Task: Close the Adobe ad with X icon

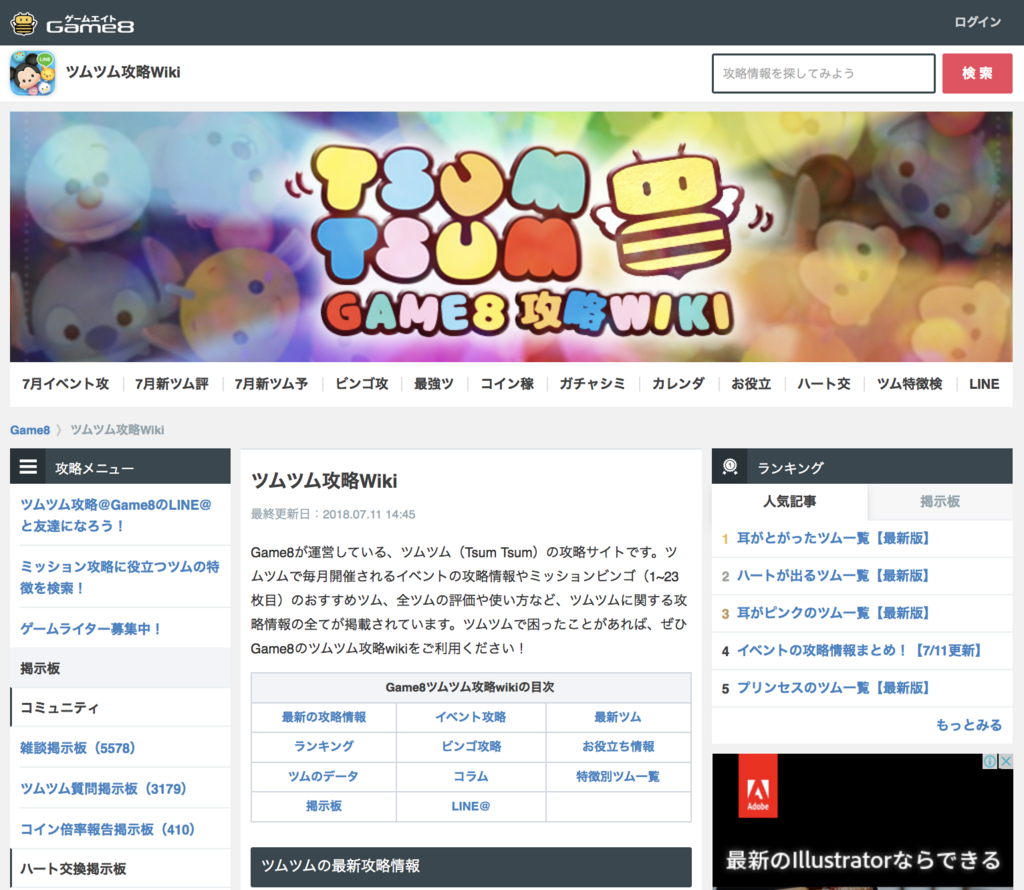Action: [x=1006, y=761]
